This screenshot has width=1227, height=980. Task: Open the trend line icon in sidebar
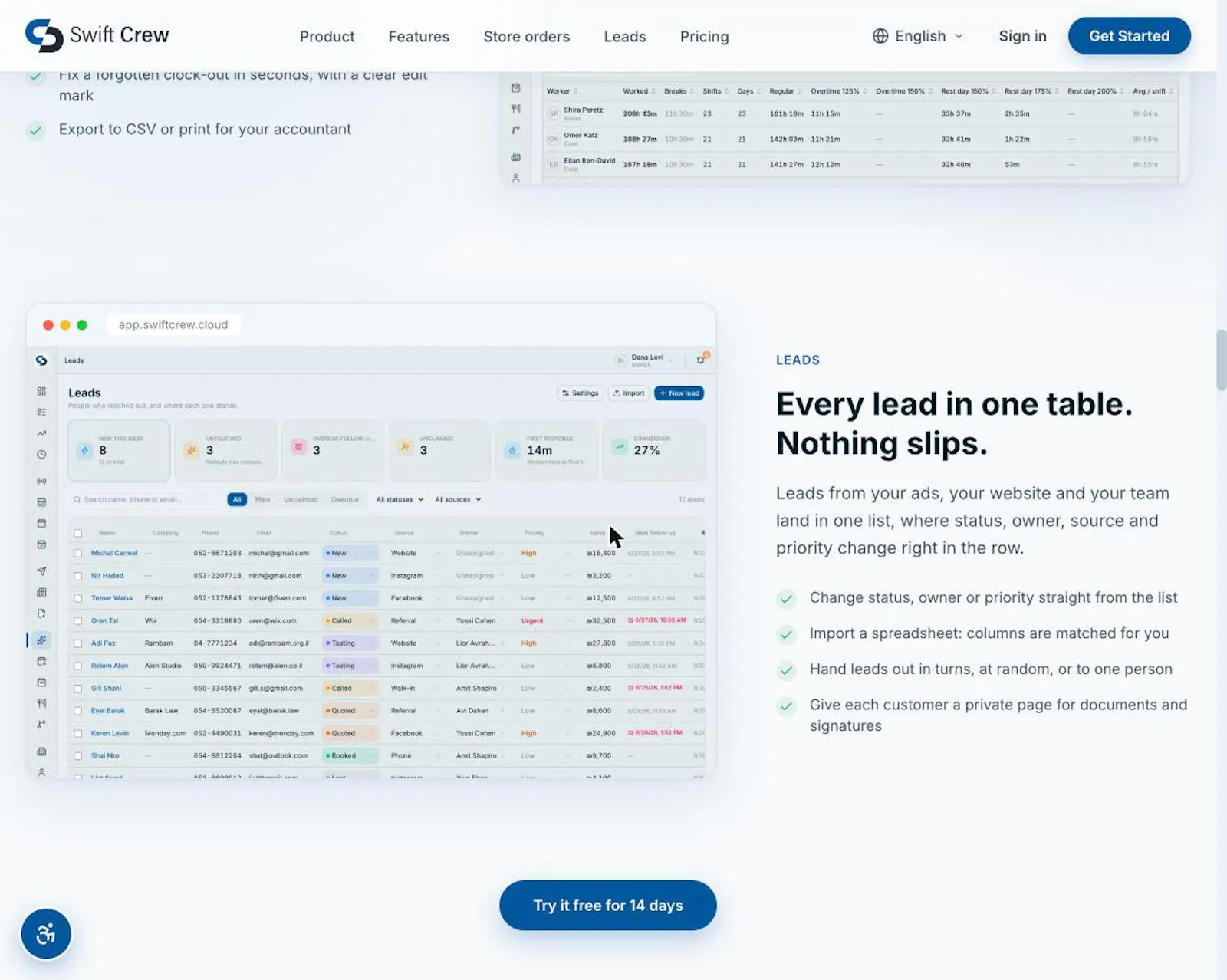(41, 433)
